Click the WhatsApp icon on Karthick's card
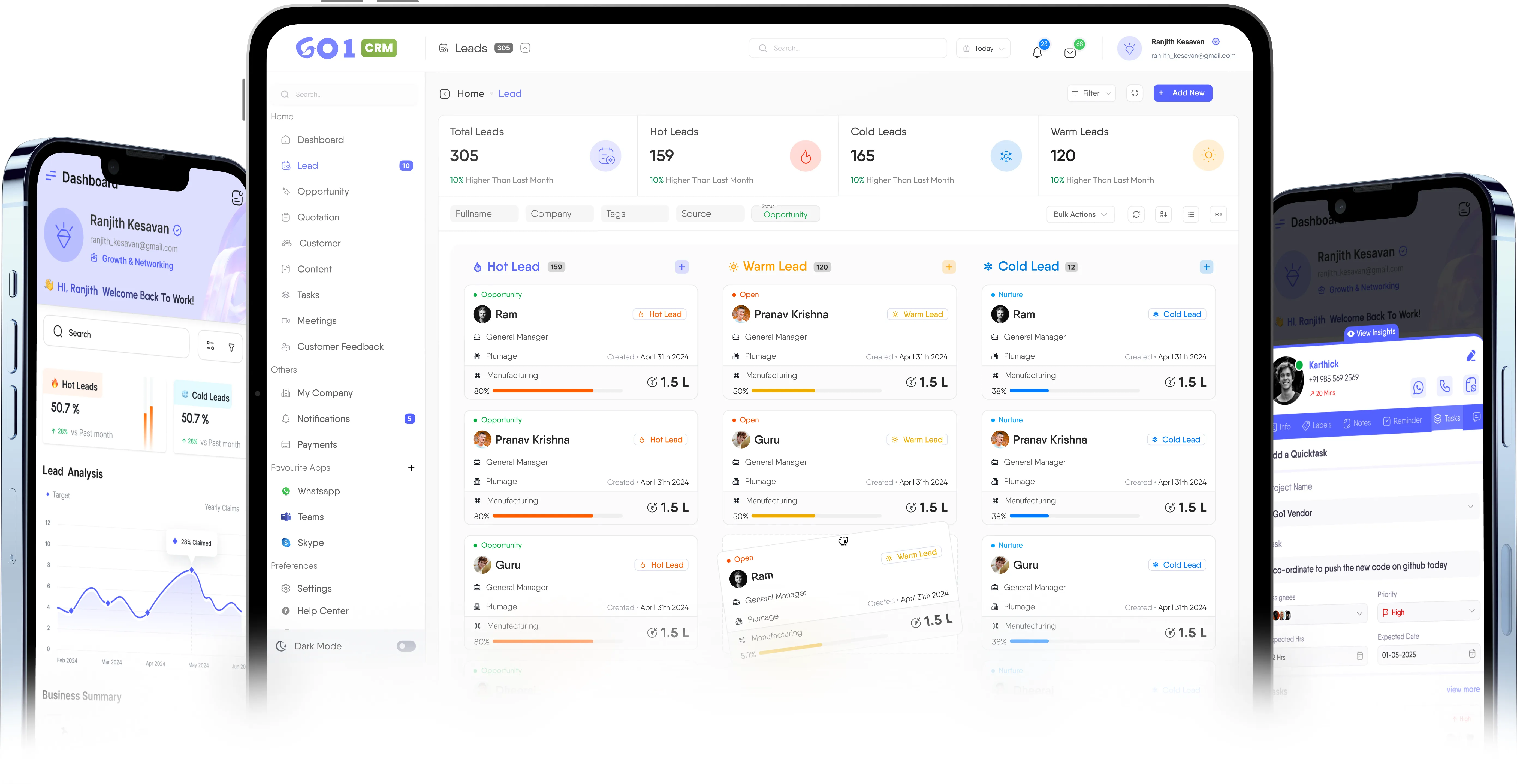This screenshot has height=784, width=1517. point(1418,387)
